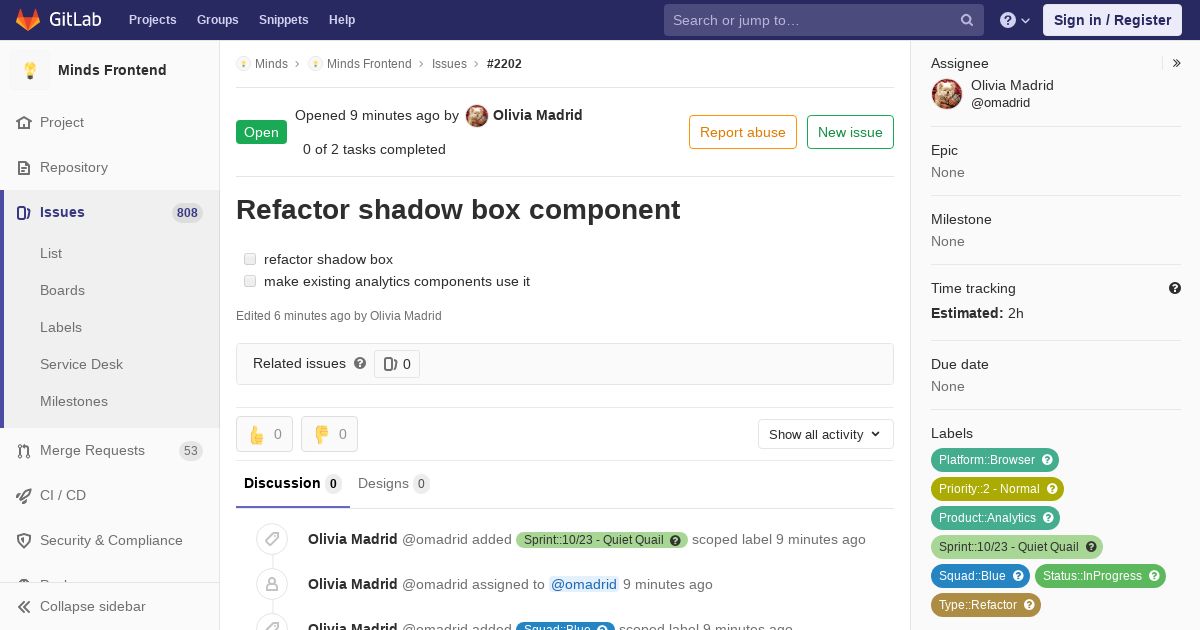Open Boards under Issues
Image resolution: width=1200 pixels, height=630 pixels.
62,290
